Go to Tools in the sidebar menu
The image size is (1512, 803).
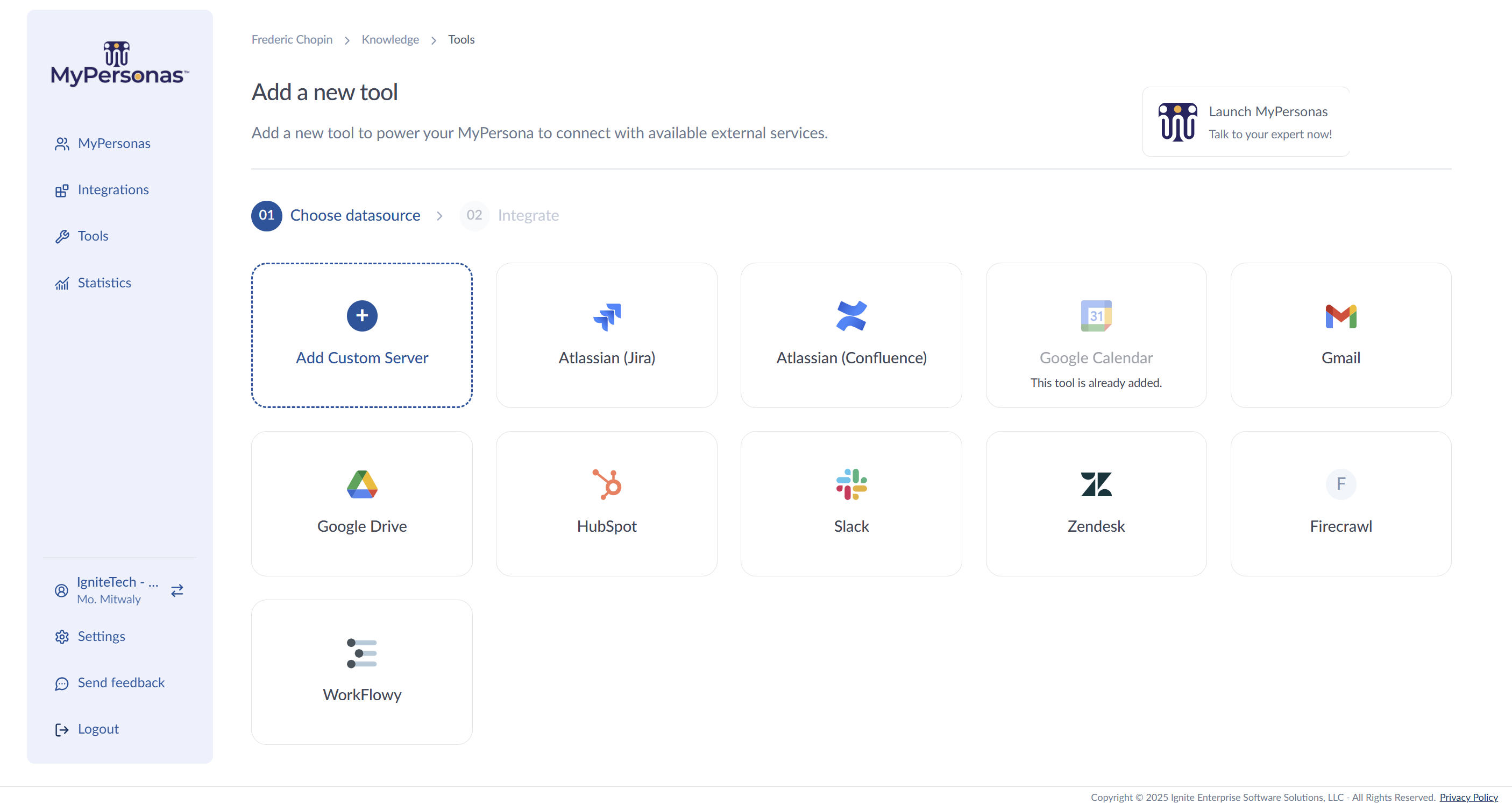point(93,237)
